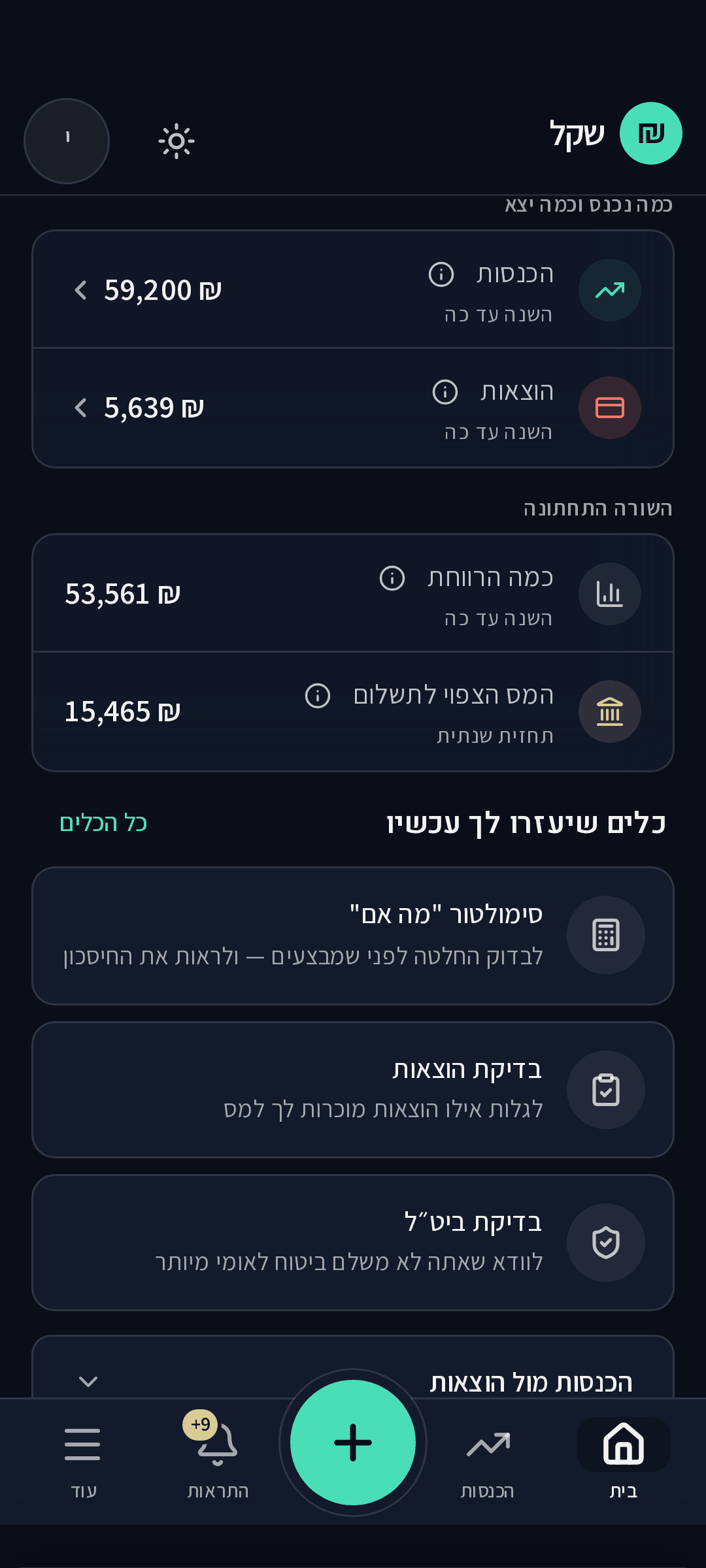The image size is (706, 1568).
Task: Open expenses details chevron next to 5,639
Action: pyautogui.click(x=81, y=408)
